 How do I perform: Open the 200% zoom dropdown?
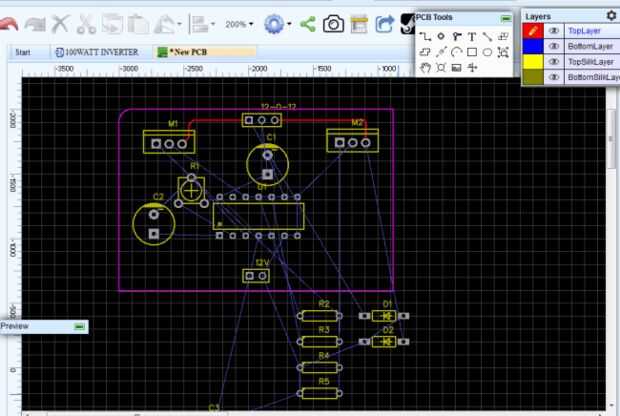tap(239, 24)
